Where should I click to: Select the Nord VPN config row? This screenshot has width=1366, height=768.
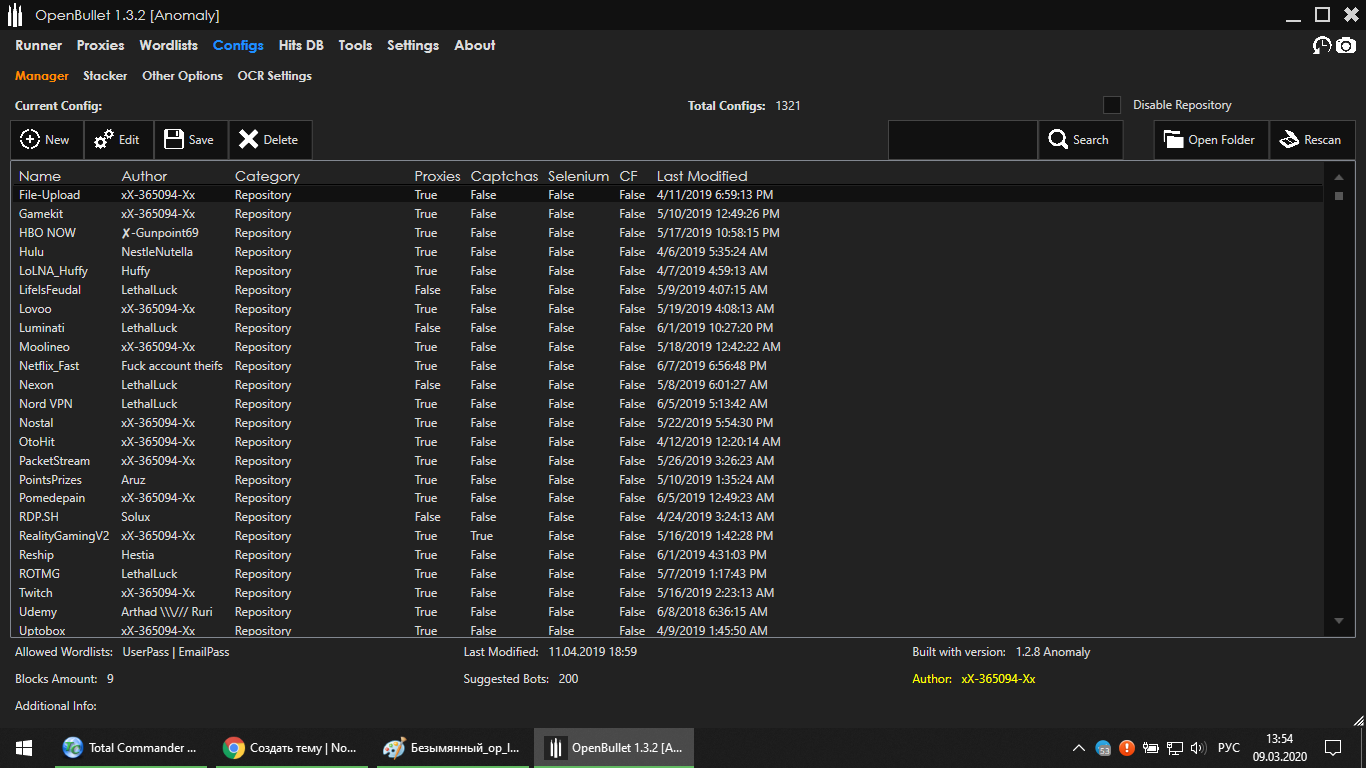click(667, 404)
